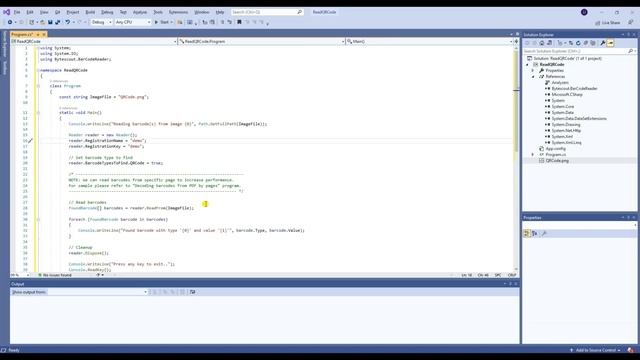This screenshot has height=360, width=640.
Task: Open the Any CPU platform dropdown
Action: pyautogui.click(x=133, y=22)
